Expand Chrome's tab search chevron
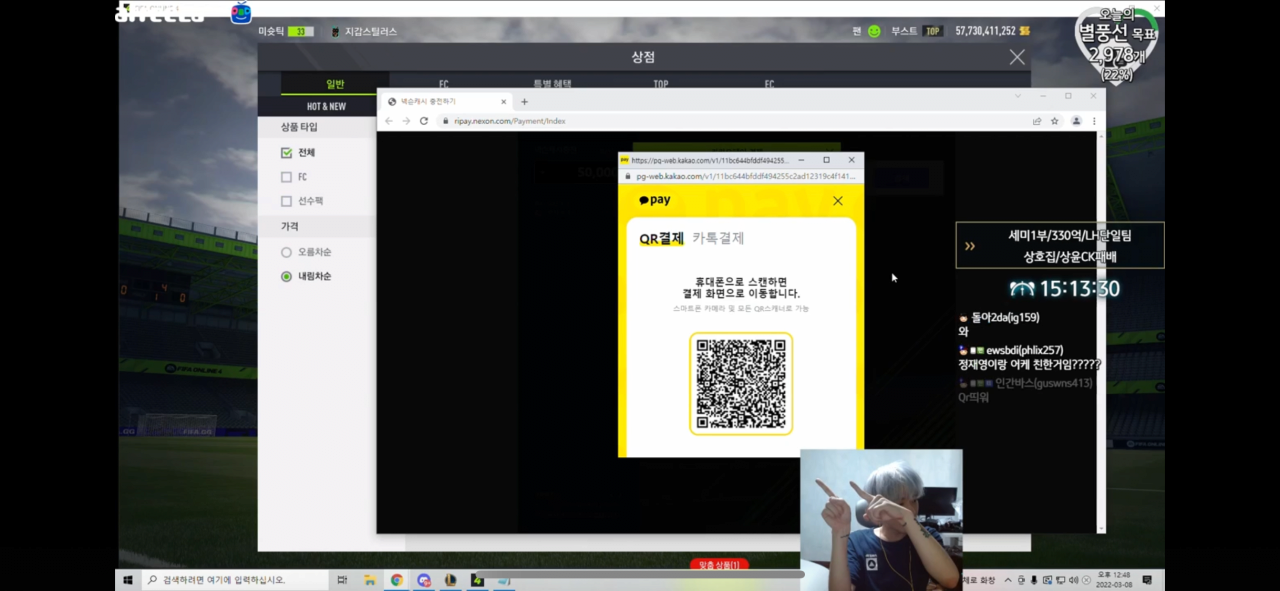Image resolution: width=1280 pixels, height=591 pixels. [1018, 96]
